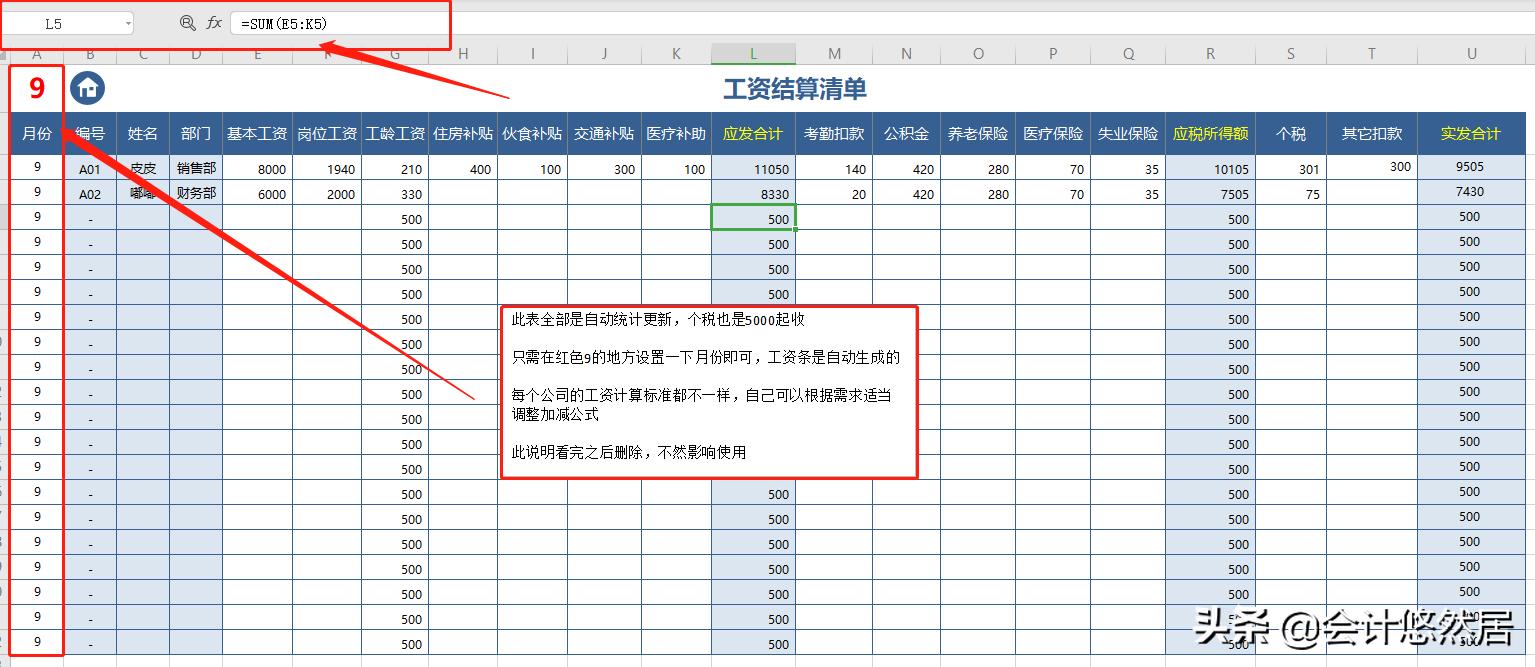Click the 财务部 department cell
The width and height of the screenshot is (1535, 667).
click(195, 193)
